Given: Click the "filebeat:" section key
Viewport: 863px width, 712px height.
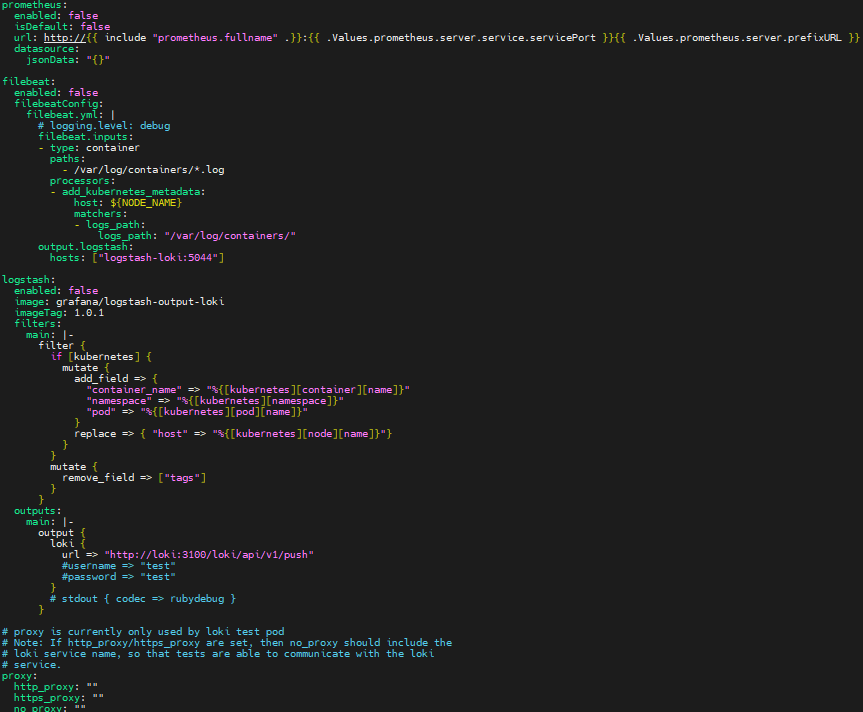Looking at the screenshot, I should [x=29, y=81].
